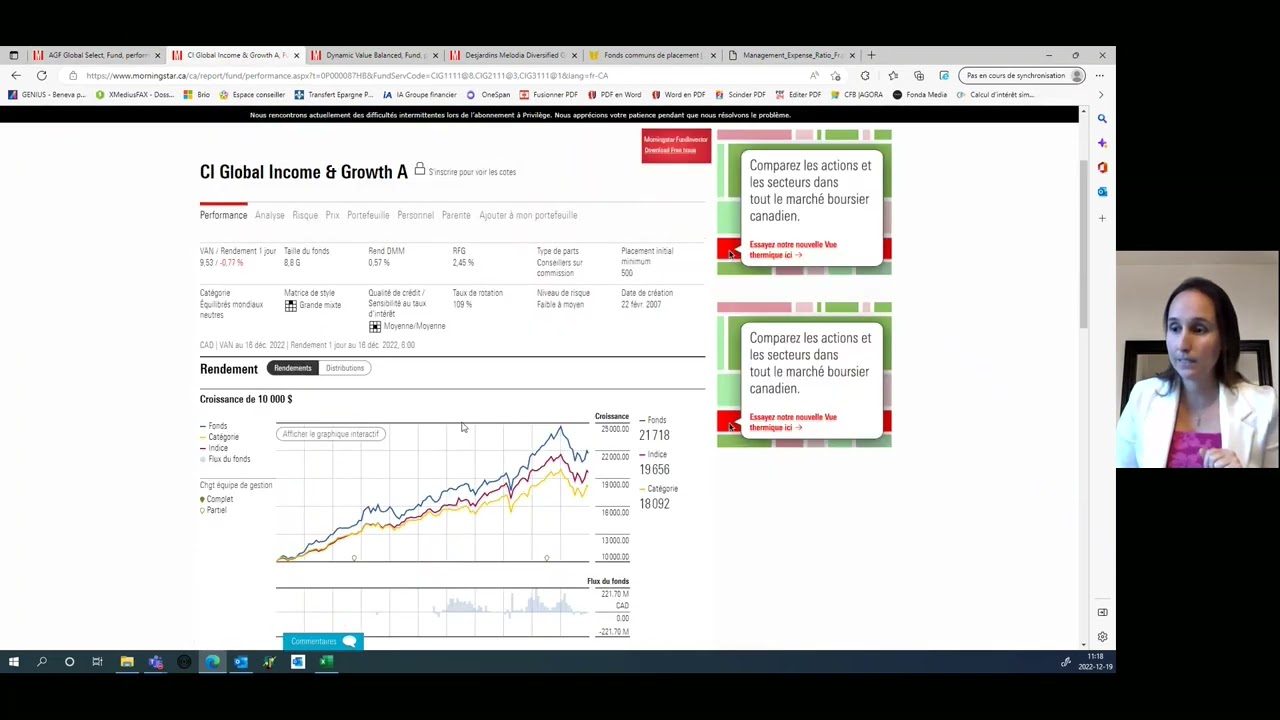
Task: Open Transfert Epargne bookmark
Action: [334, 95]
